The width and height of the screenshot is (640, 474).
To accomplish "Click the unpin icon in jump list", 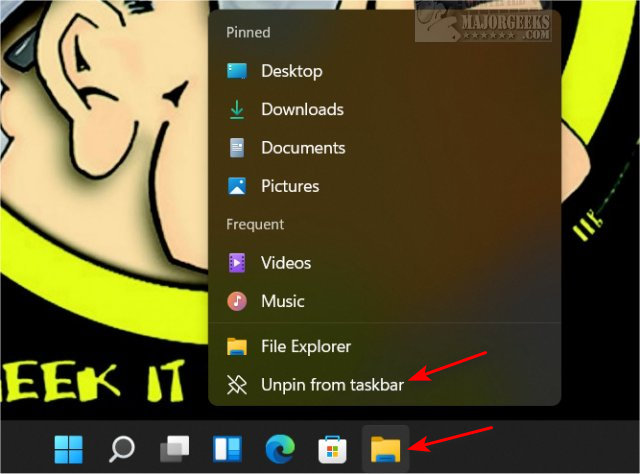I will click(x=237, y=385).
